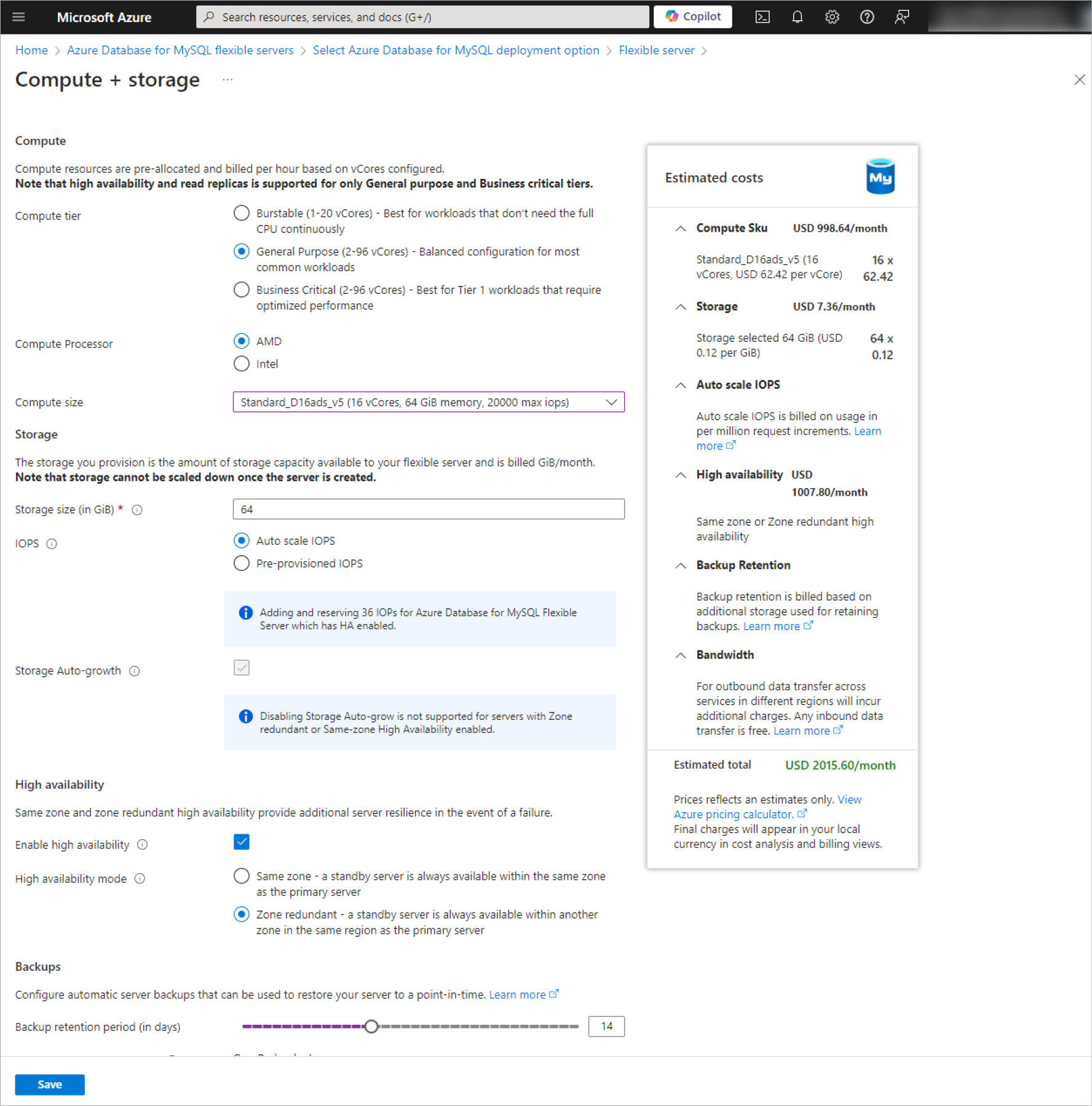Viewport: 1092px width, 1106px height.
Task: Open Backups Learn more link
Action: coord(523,994)
